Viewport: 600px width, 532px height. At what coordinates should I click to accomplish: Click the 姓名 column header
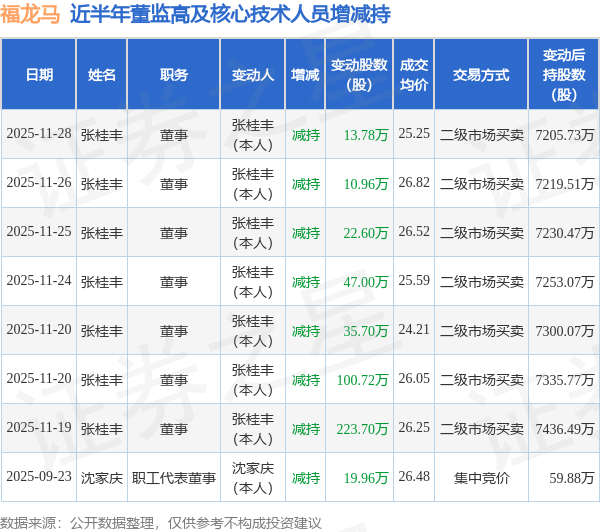click(102, 75)
